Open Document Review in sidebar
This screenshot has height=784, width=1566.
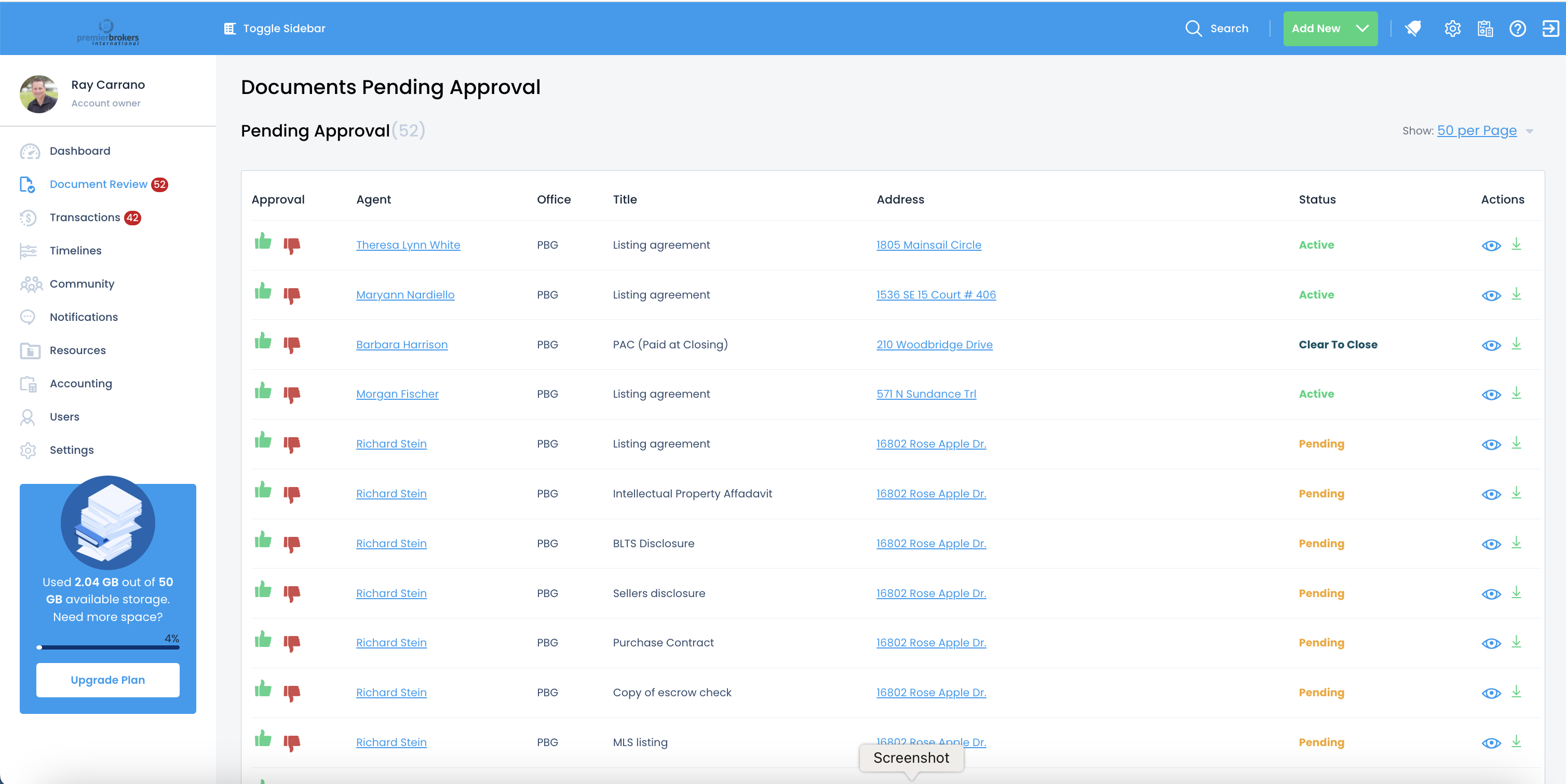click(99, 184)
